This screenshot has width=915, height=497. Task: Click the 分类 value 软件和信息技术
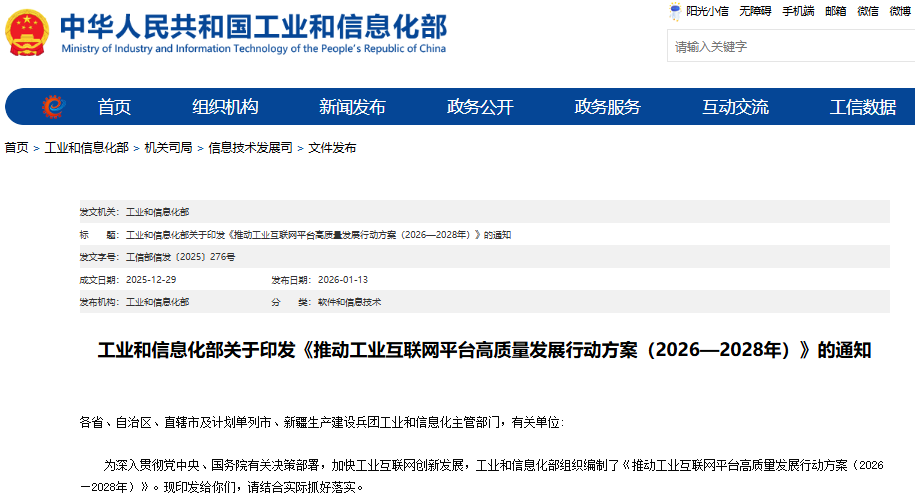click(350, 302)
